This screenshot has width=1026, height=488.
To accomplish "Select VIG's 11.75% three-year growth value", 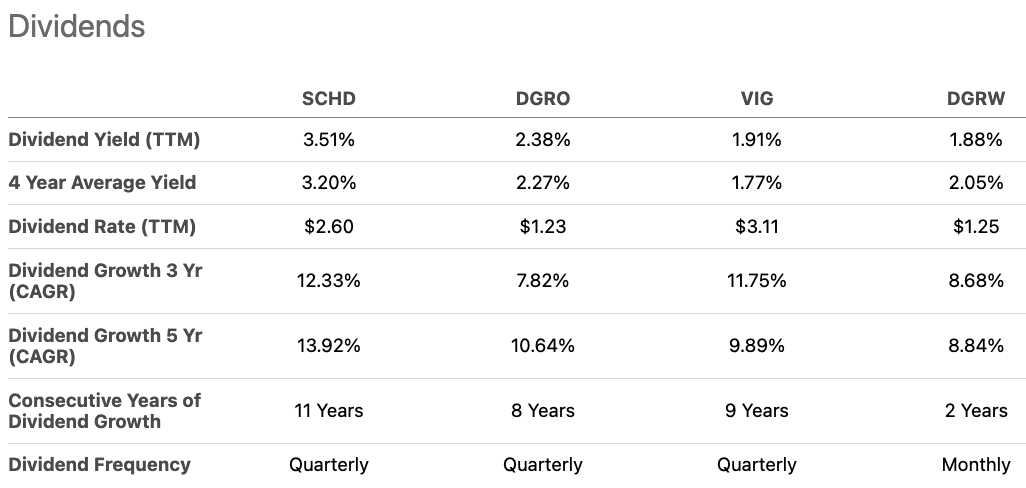I will pyautogui.click(x=756, y=281).
